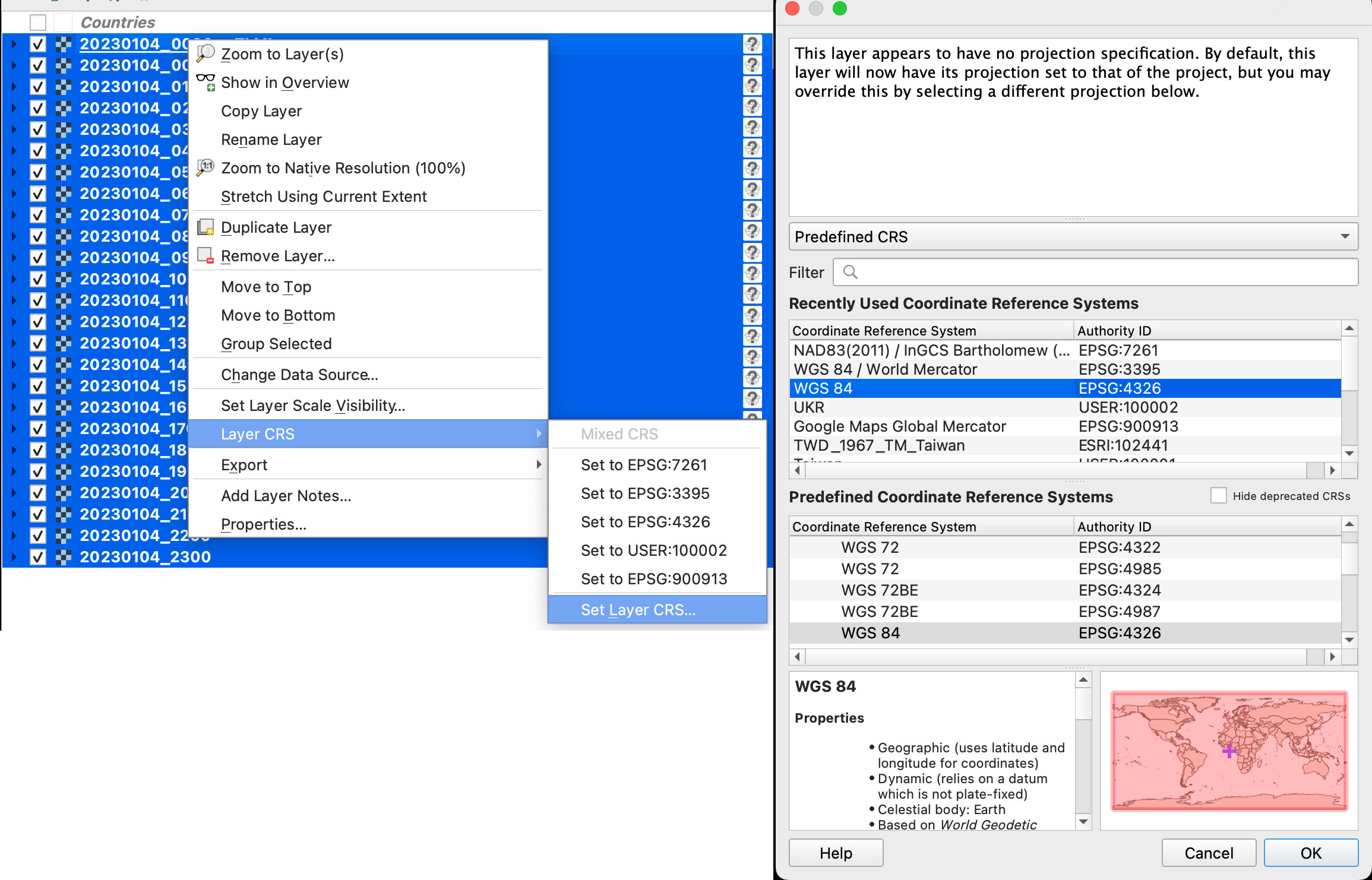Click the Show in Overview glasses icon
This screenshot has height=880, width=1372.
[206, 82]
